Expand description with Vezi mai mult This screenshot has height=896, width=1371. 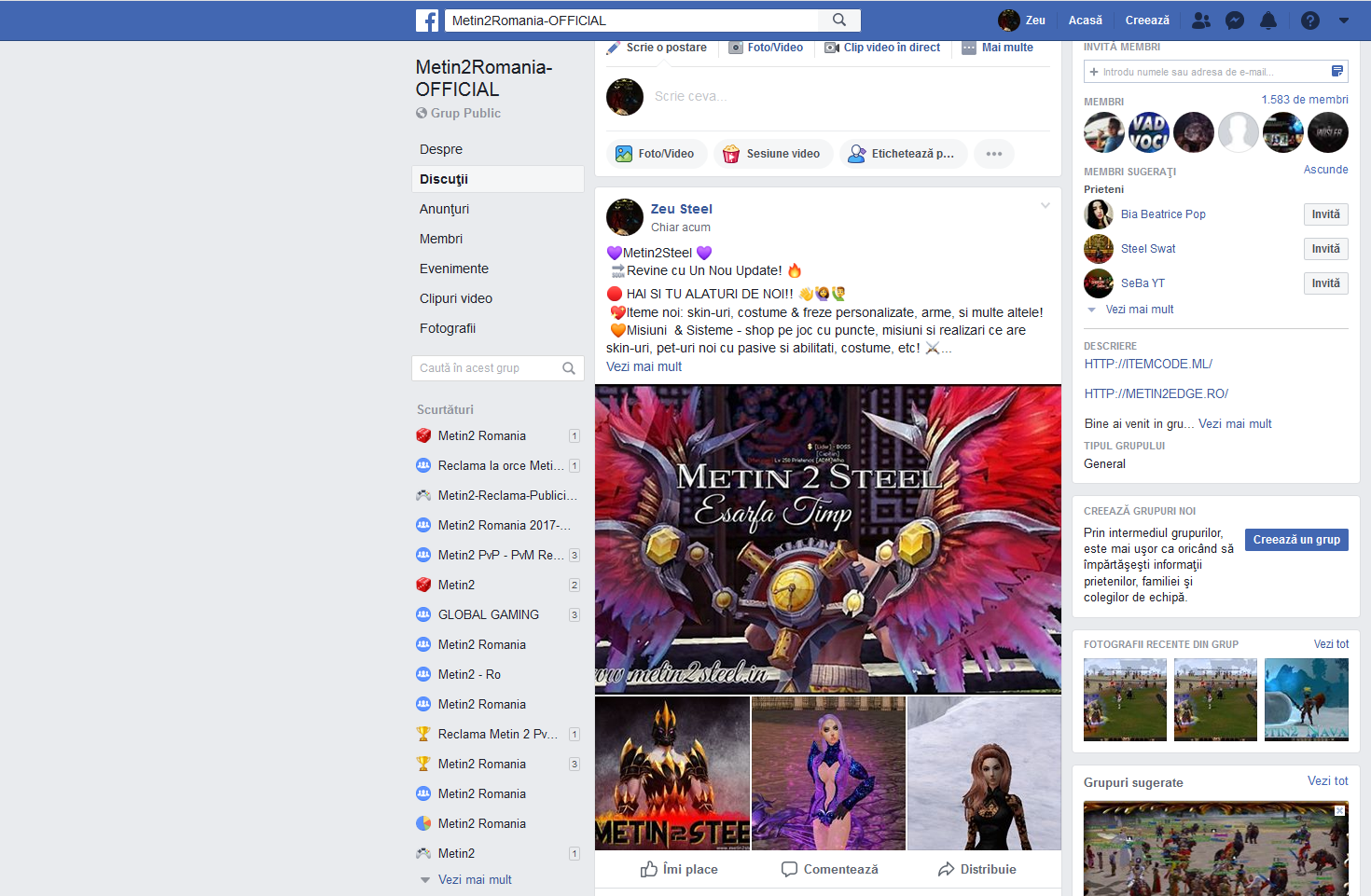[1235, 424]
